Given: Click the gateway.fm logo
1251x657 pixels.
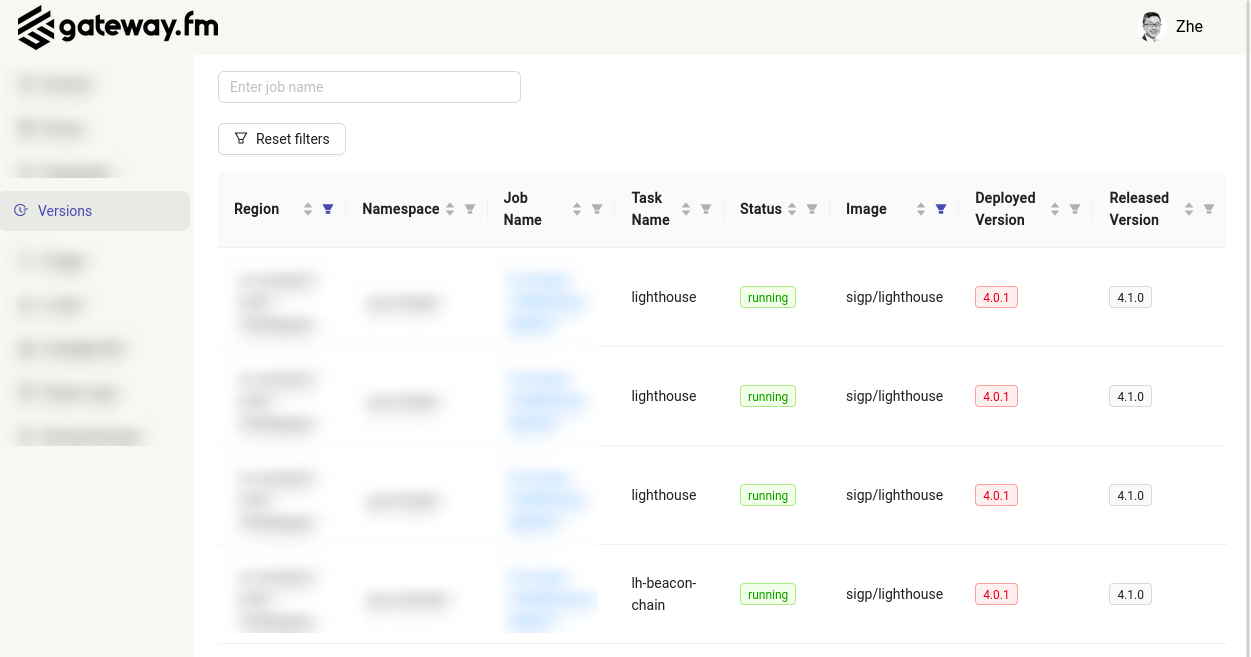Looking at the screenshot, I should click(118, 27).
